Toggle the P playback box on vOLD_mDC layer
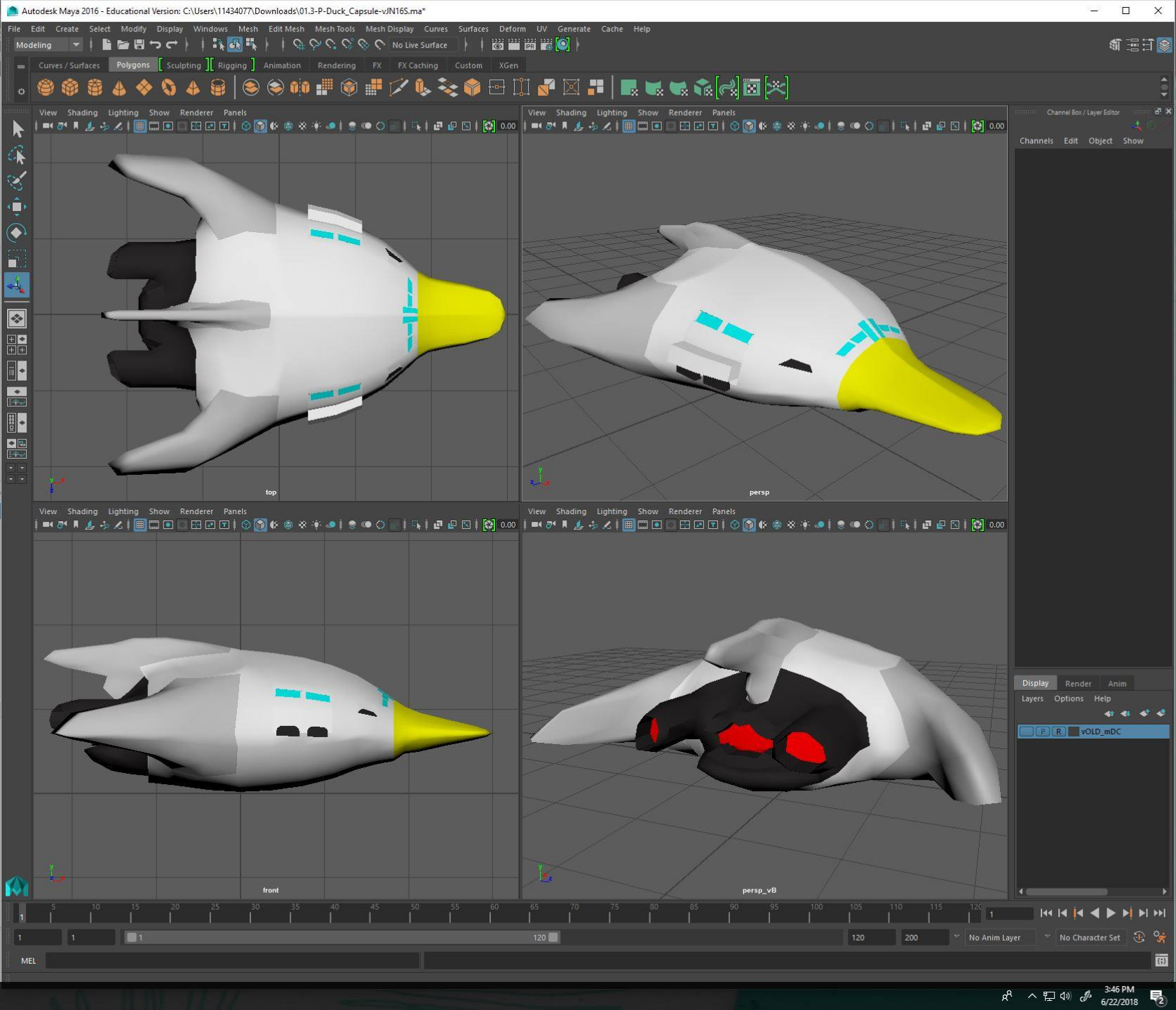This screenshot has width=1176, height=1010. tap(1042, 732)
